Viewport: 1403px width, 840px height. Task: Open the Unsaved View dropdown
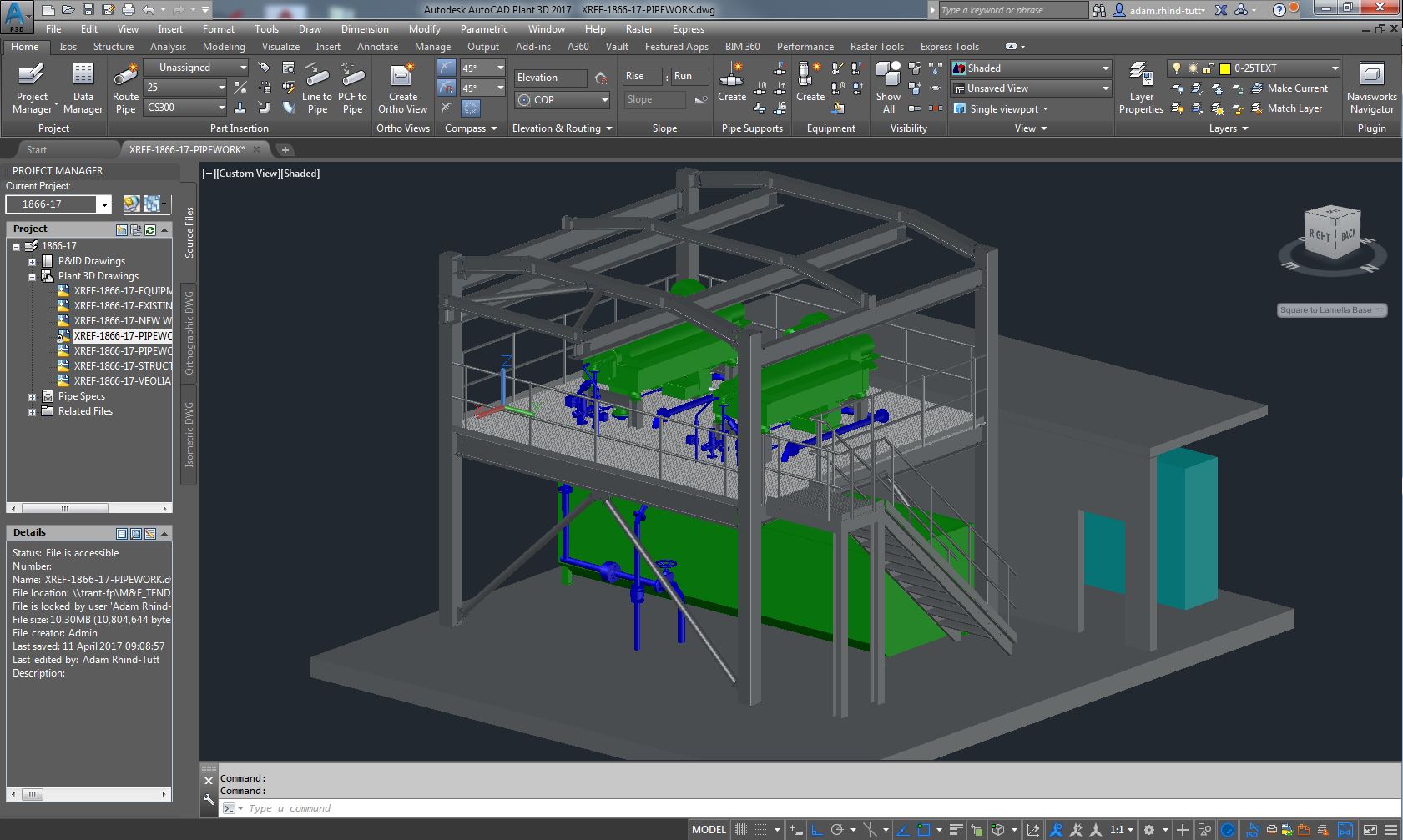(x=1032, y=88)
